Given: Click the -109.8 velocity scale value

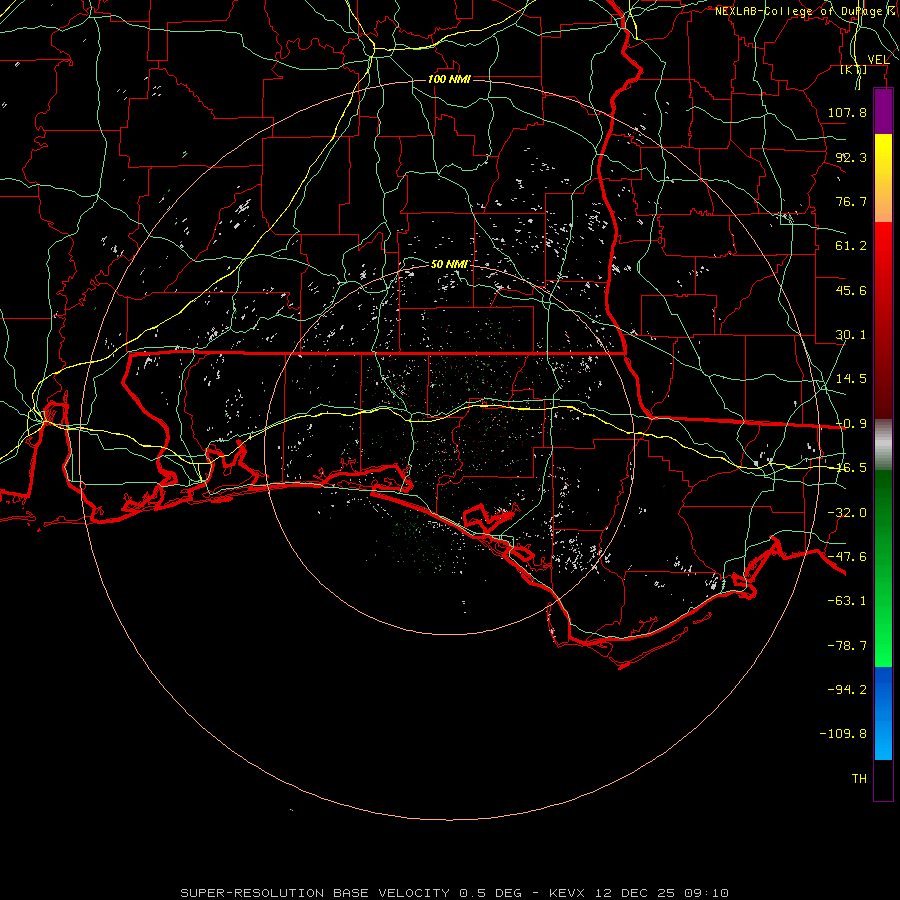Looking at the screenshot, I should 843,734.
